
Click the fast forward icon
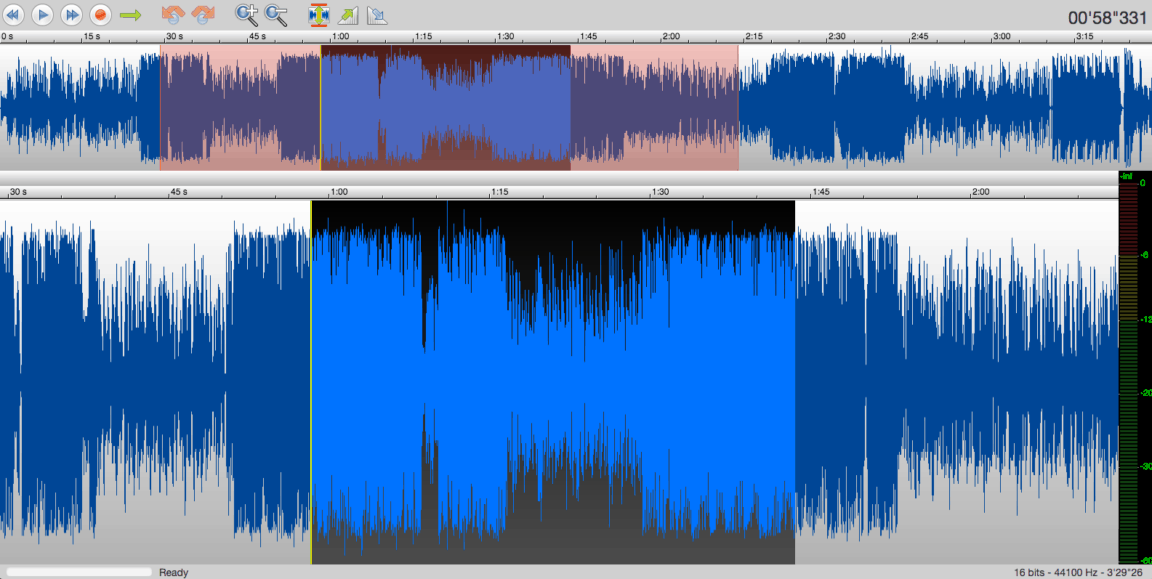tap(70, 15)
